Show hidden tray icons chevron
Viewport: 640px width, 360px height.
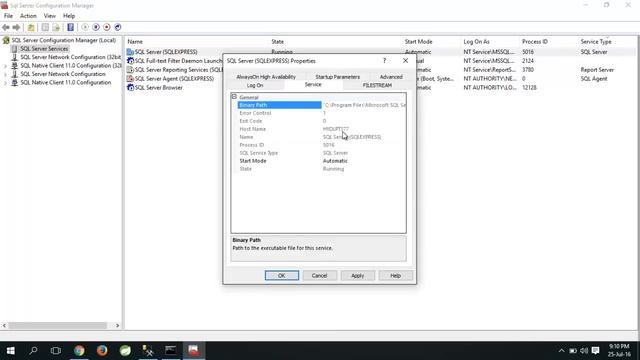coord(562,351)
